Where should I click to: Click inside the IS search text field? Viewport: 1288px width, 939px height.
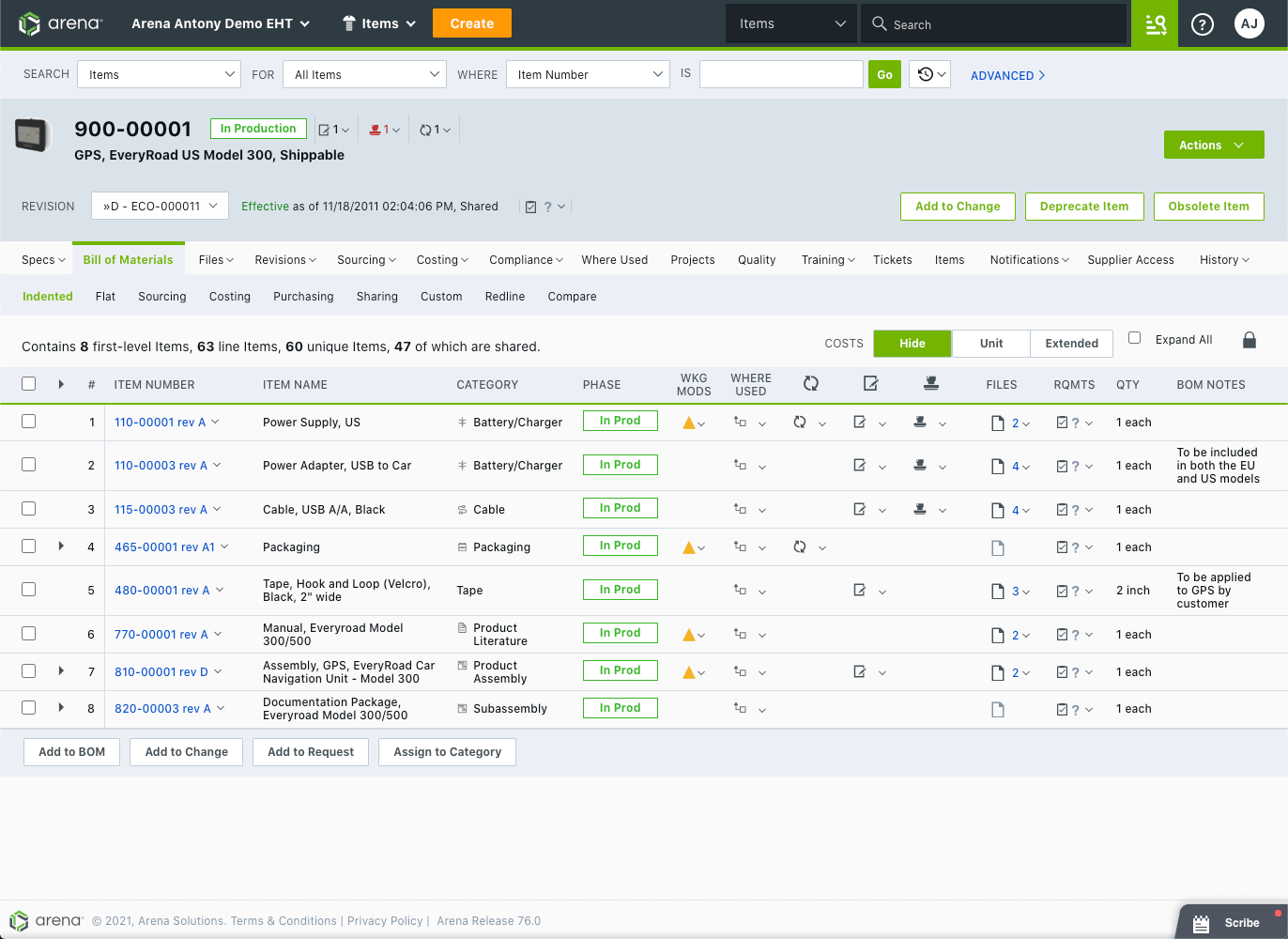(x=781, y=74)
